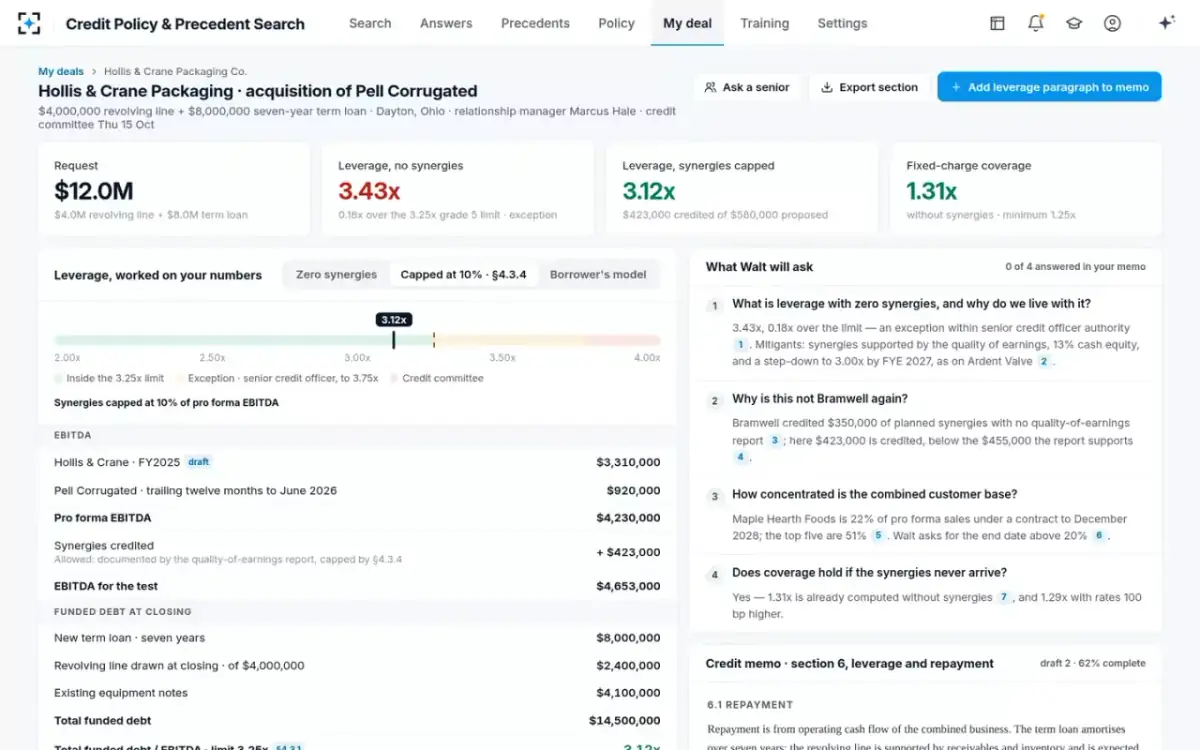Click the 6.1 REPAYMENT heading in memo

pos(750,704)
